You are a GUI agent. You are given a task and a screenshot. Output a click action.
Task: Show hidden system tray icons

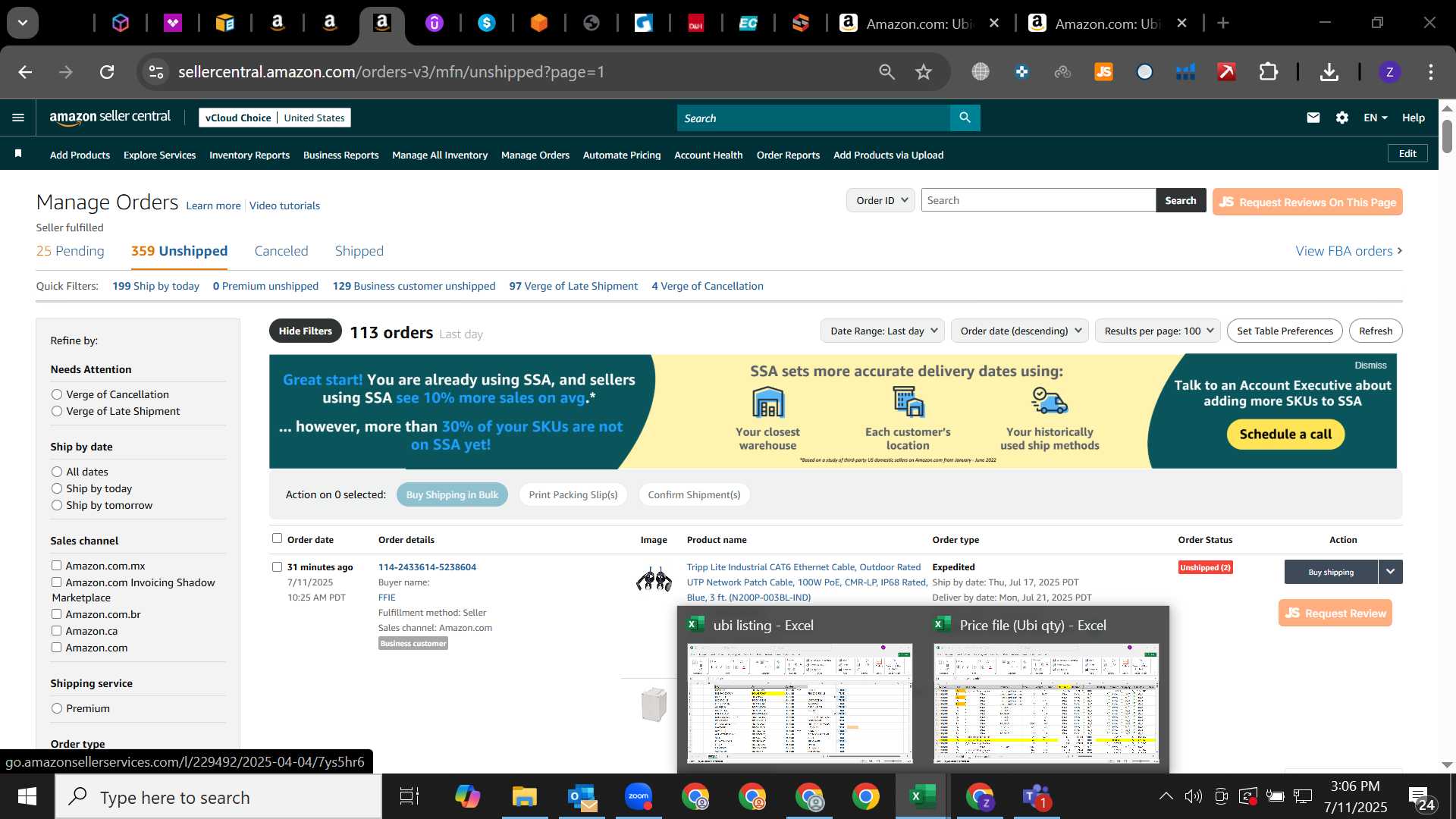[x=1166, y=795]
